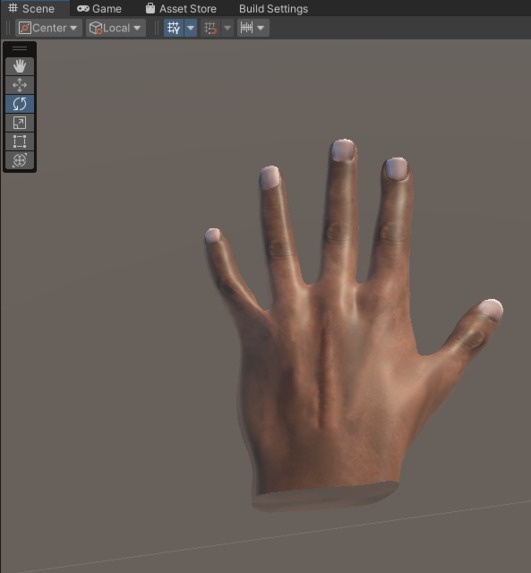Select the Rotate tool
The height and width of the screenshot is (573, 531).
point(20,104)
